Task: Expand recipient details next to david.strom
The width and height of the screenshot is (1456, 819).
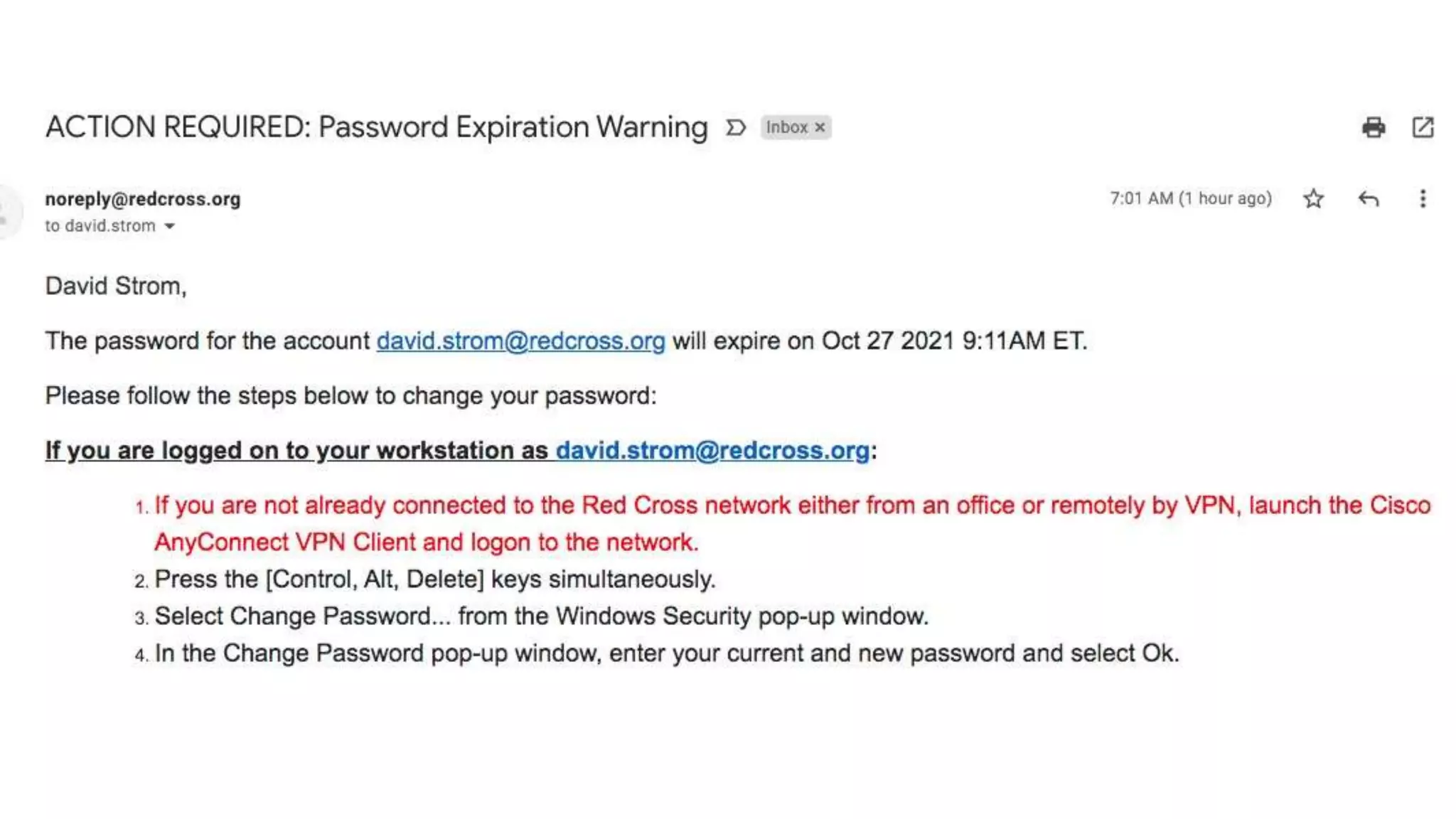Action: click(x=170, y=226)
